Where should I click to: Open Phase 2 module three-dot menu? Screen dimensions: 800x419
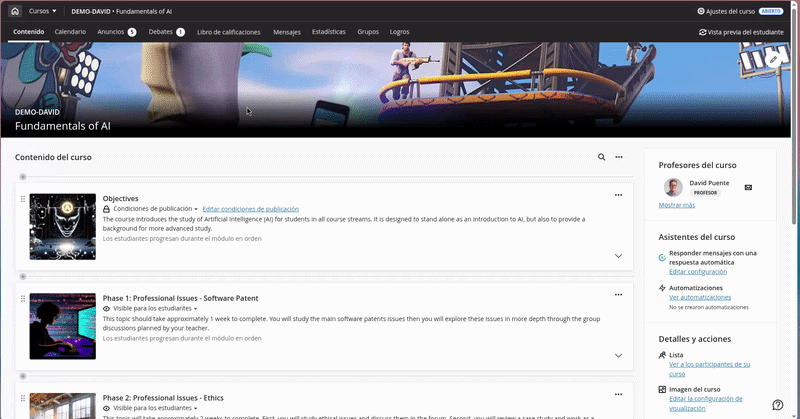[x=618, y=394]
